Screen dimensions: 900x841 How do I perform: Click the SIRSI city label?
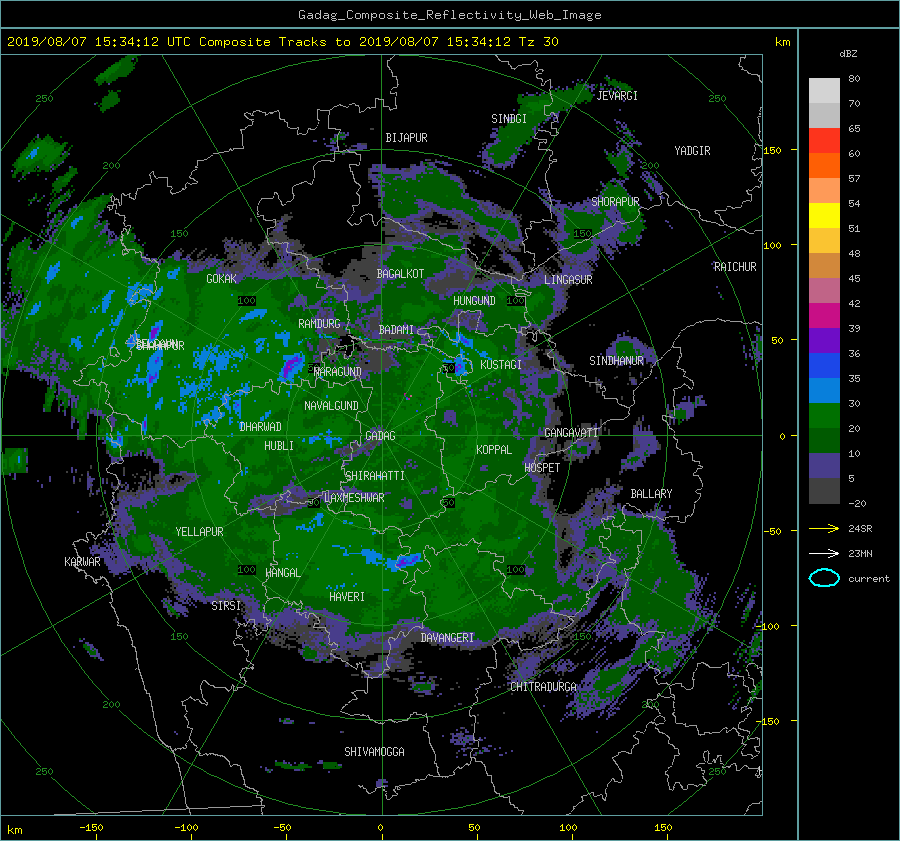(226, 606)
